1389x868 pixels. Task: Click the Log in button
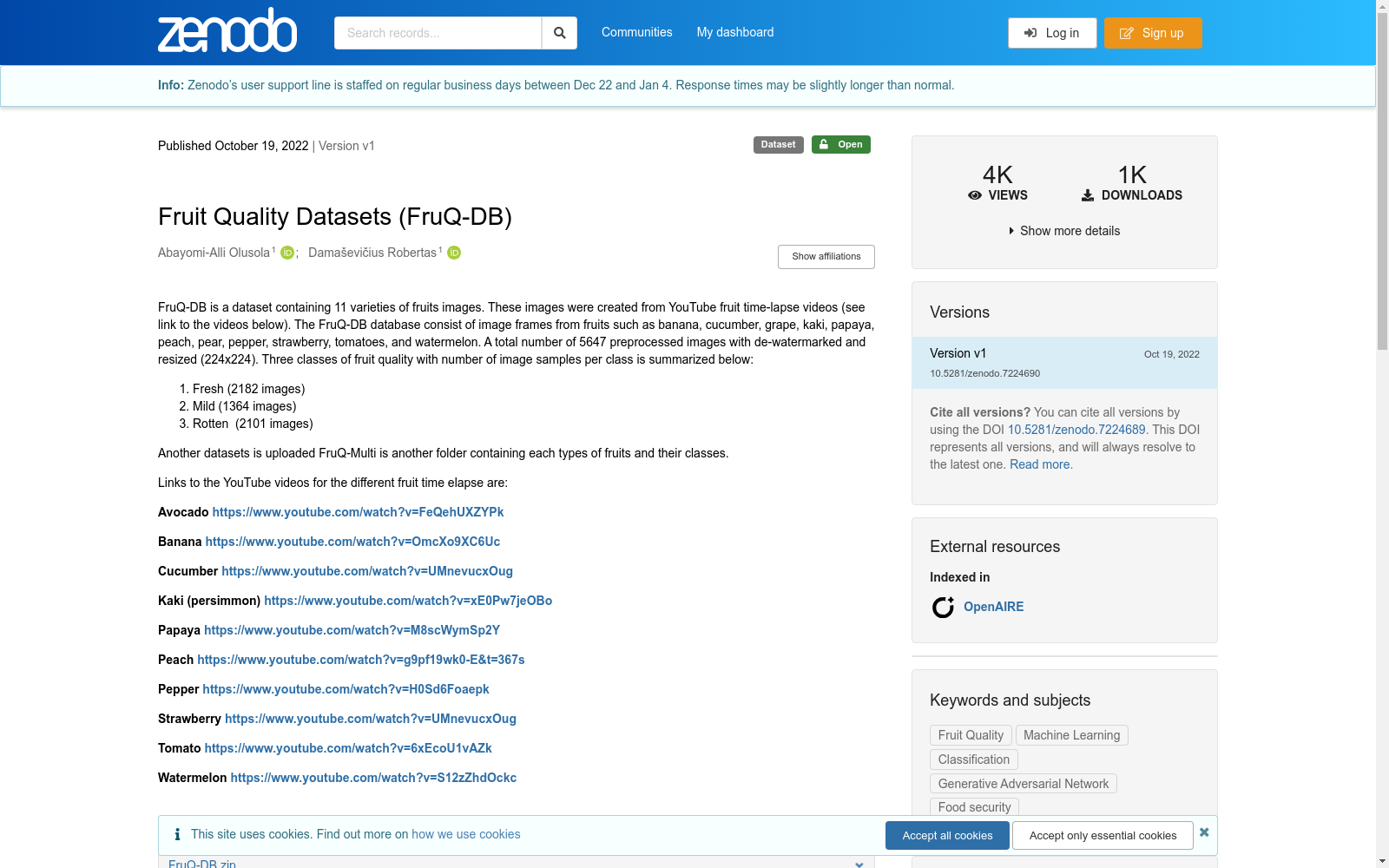click(x=1052, y=33)
